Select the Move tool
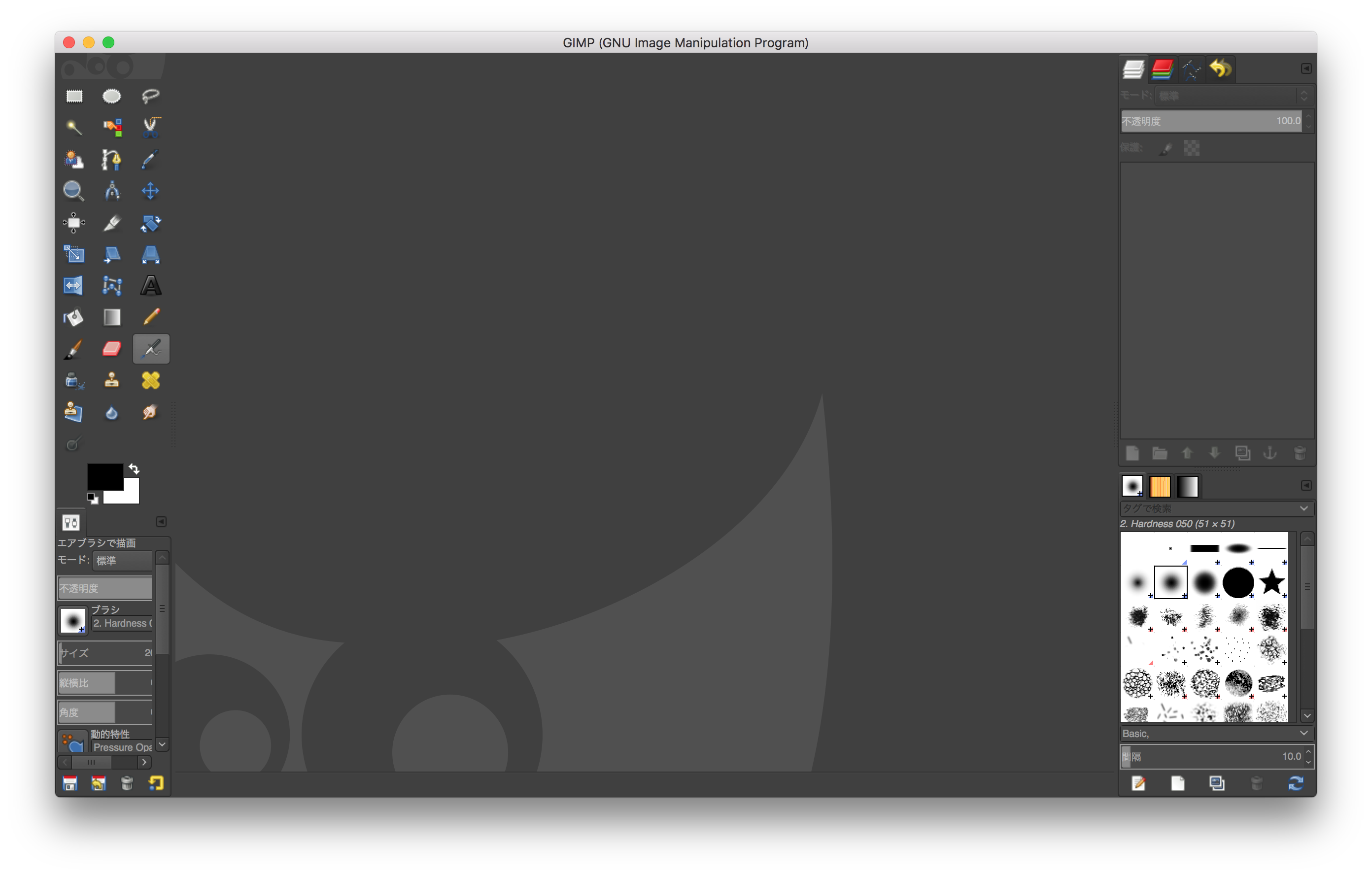The image size is (1372, 876). click(x=150, y=191)
